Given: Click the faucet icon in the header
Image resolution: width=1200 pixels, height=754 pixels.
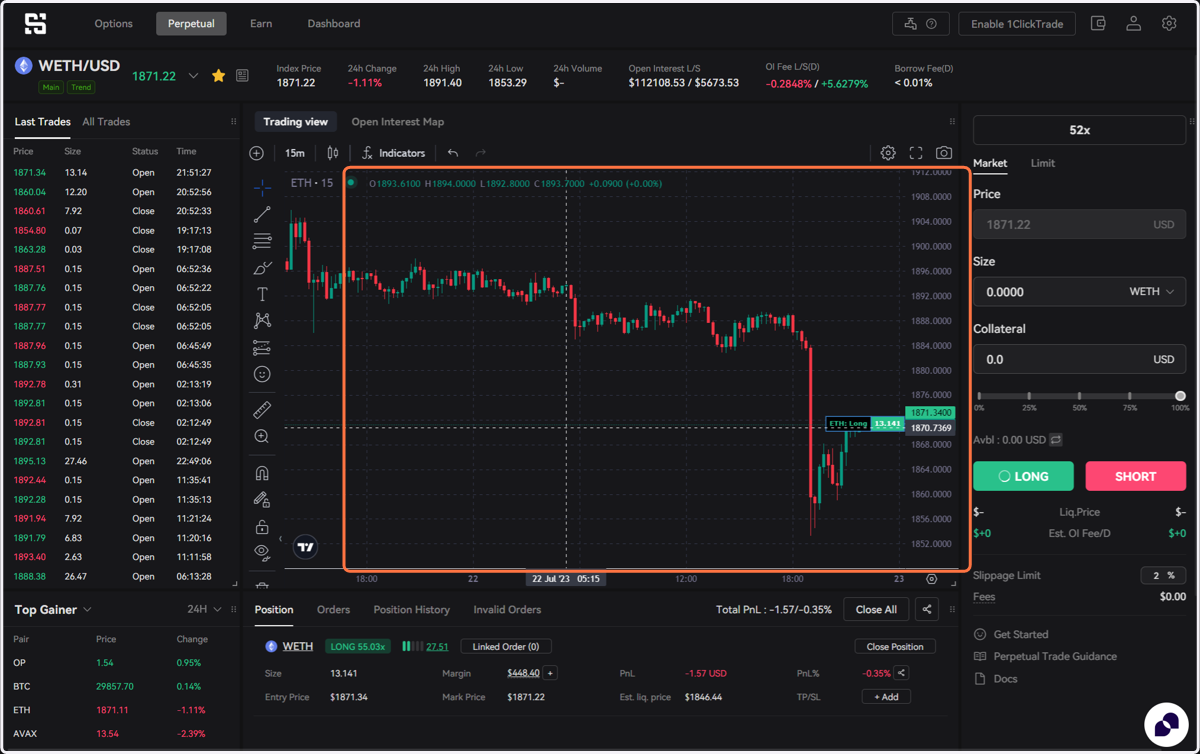Looking at the screenshot, I should [910, 24].
